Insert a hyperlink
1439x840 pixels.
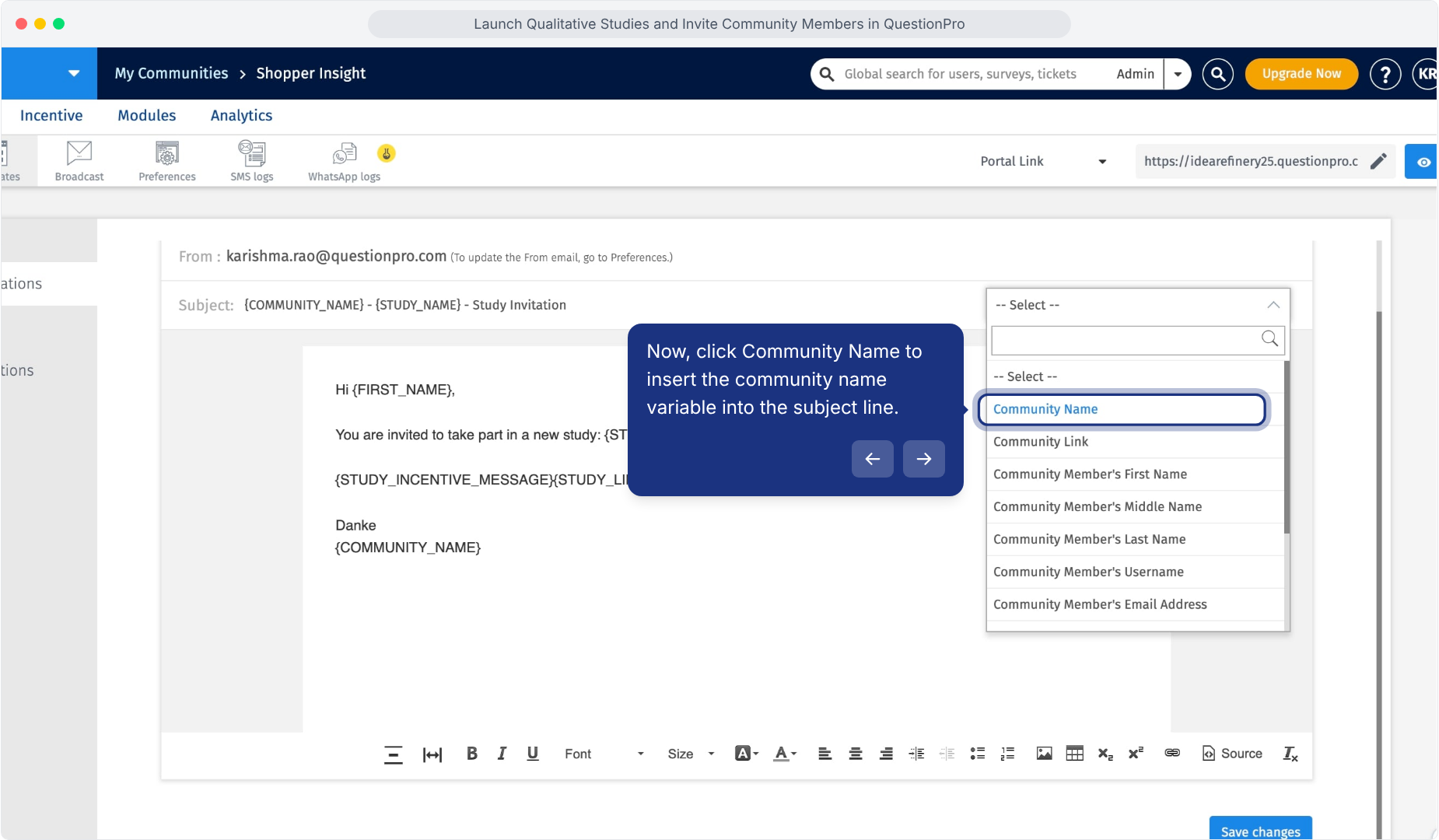(x=1172, y=753)
